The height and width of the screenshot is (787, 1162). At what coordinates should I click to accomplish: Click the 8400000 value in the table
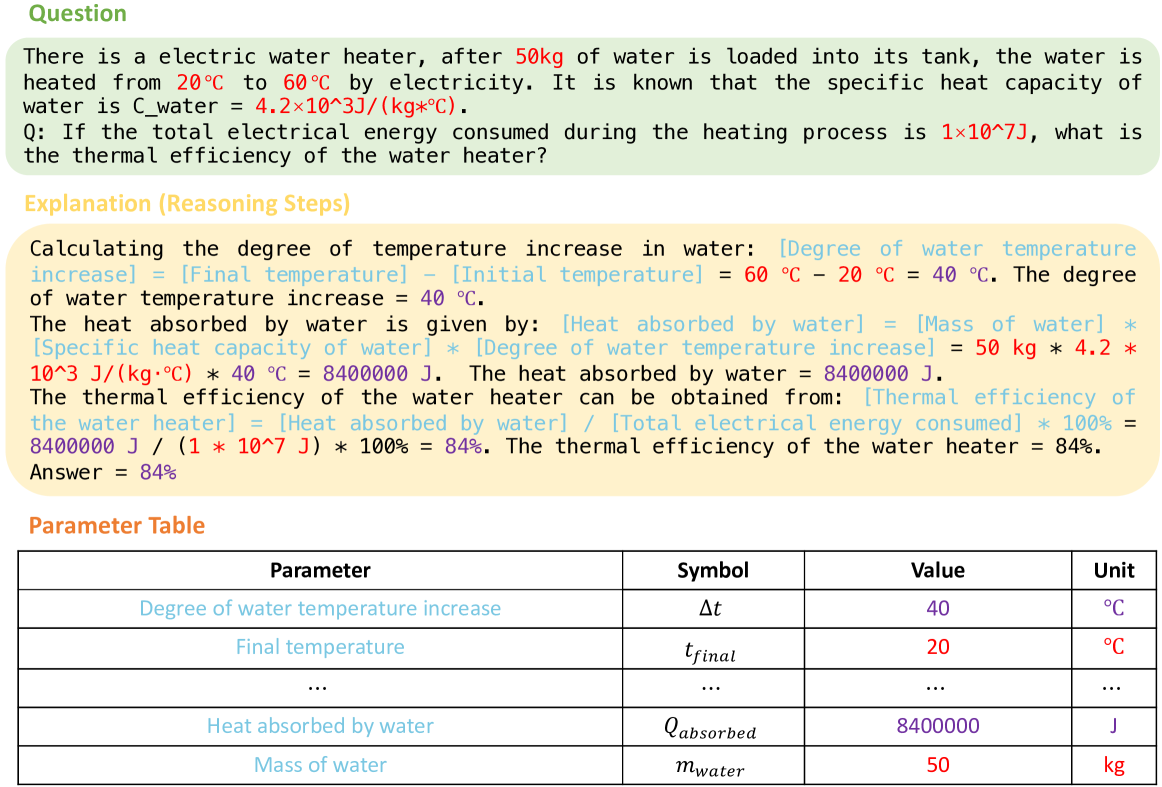coord(937,726)
